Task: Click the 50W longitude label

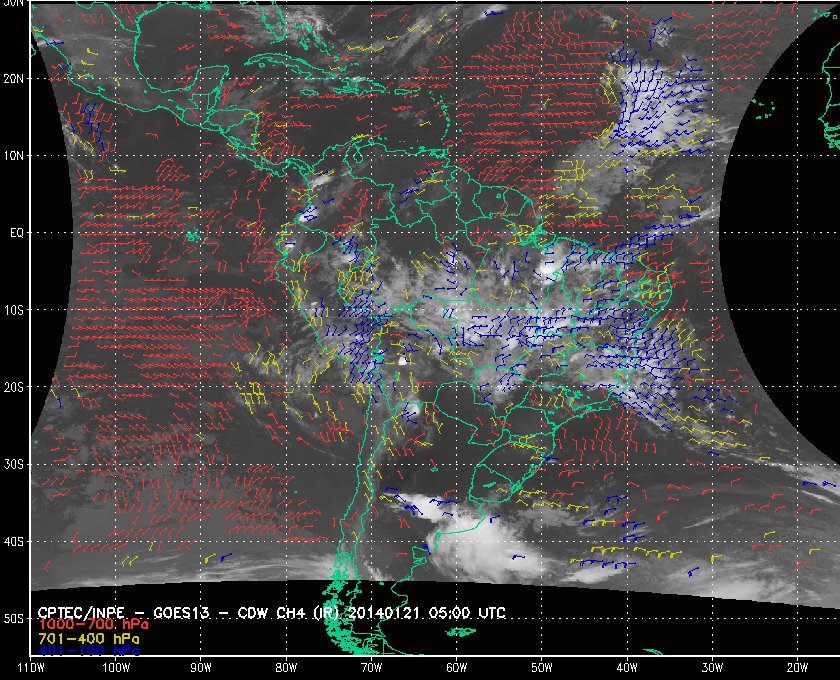Action: (542, 668)
